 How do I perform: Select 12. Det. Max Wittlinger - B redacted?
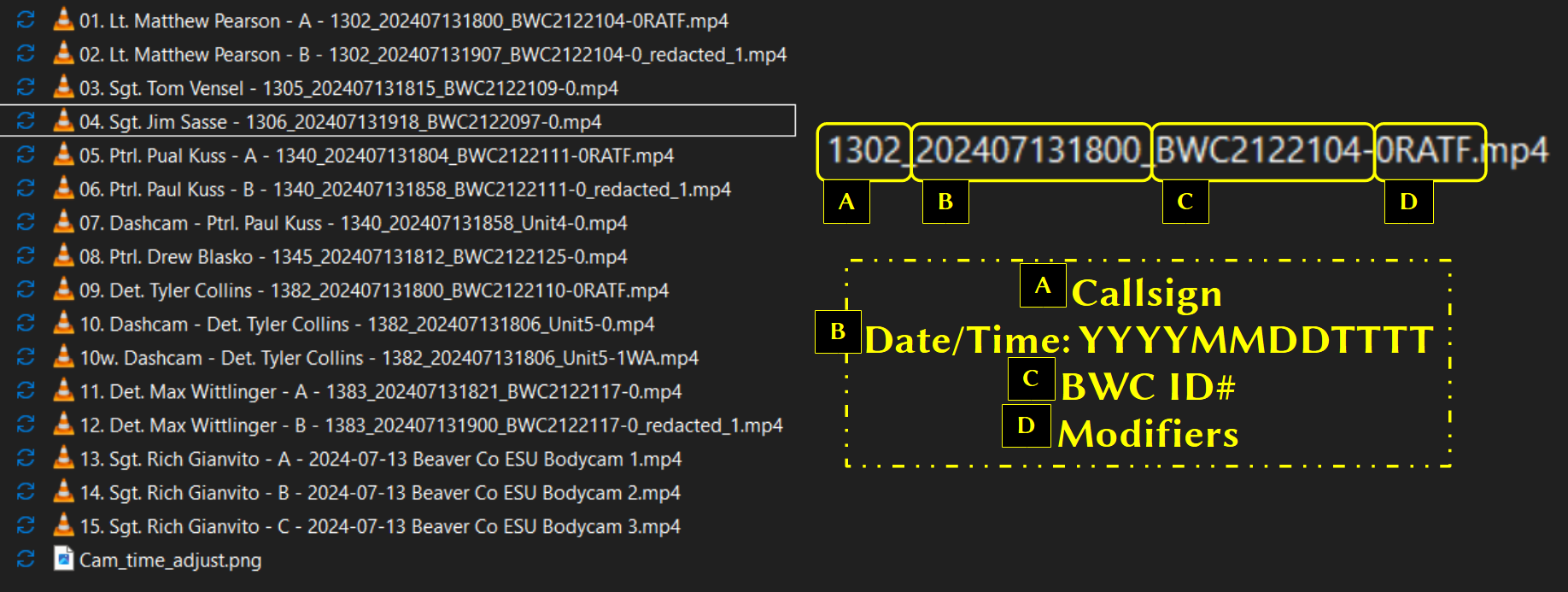(x=430, y=425)
